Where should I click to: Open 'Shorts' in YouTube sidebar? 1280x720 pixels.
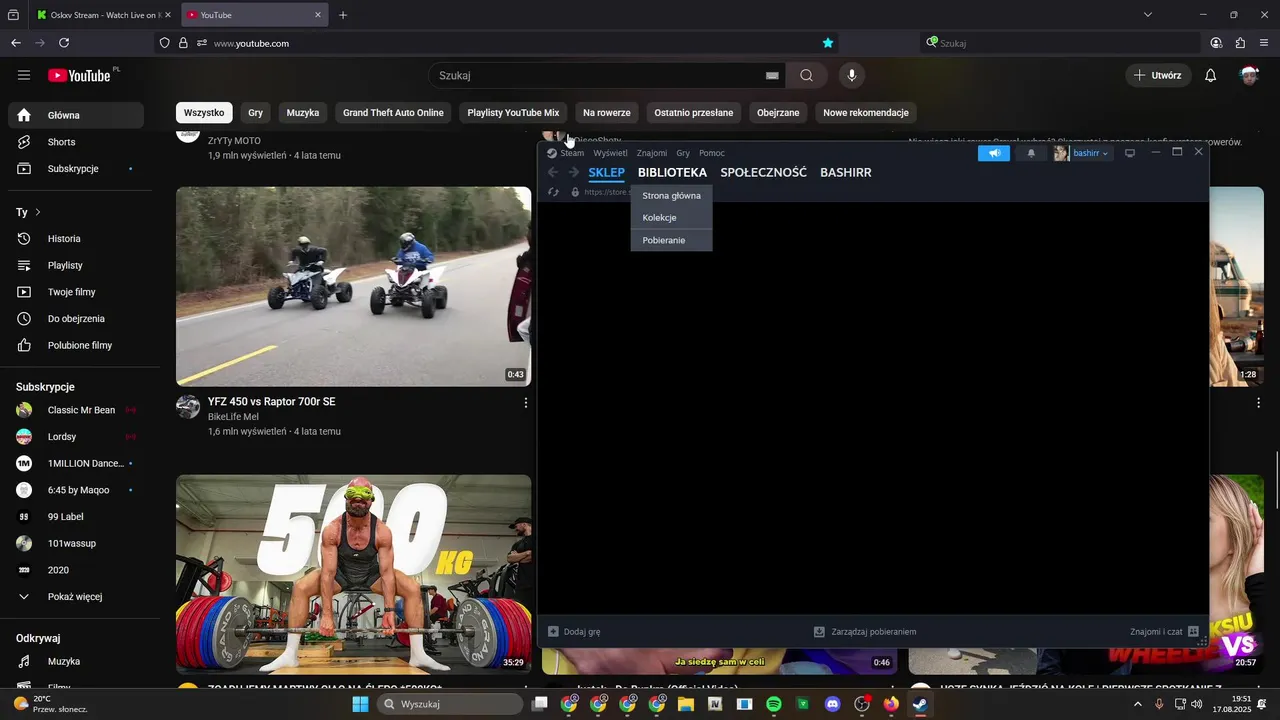(76, 142)
